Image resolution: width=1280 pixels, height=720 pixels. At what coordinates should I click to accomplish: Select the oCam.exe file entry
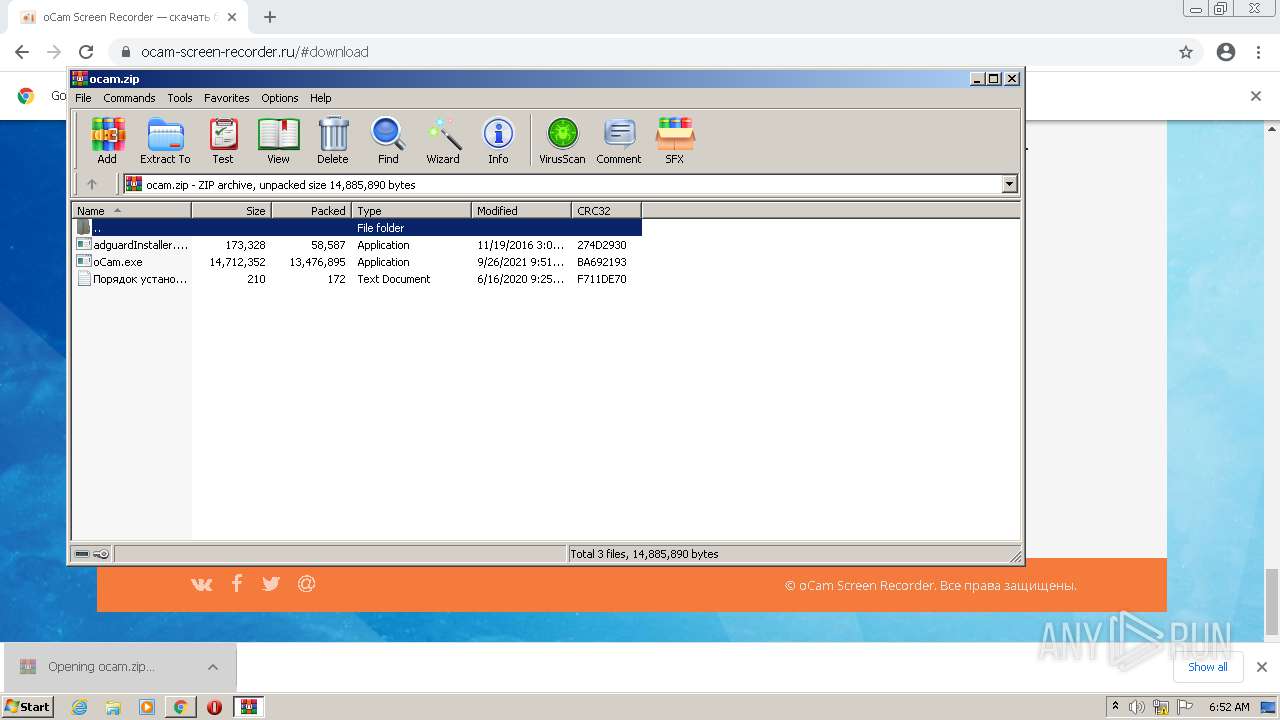click(x=357, y=262)
